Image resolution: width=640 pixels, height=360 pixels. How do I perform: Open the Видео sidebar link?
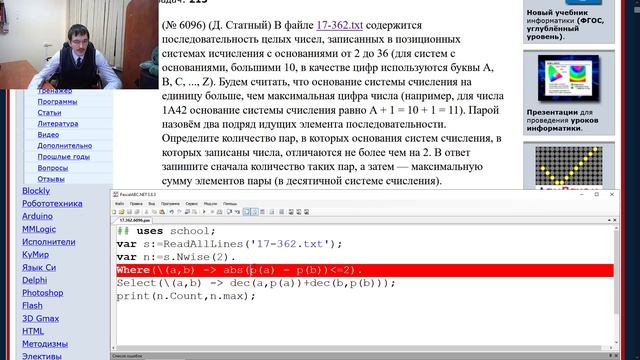(x=48, y=135)
